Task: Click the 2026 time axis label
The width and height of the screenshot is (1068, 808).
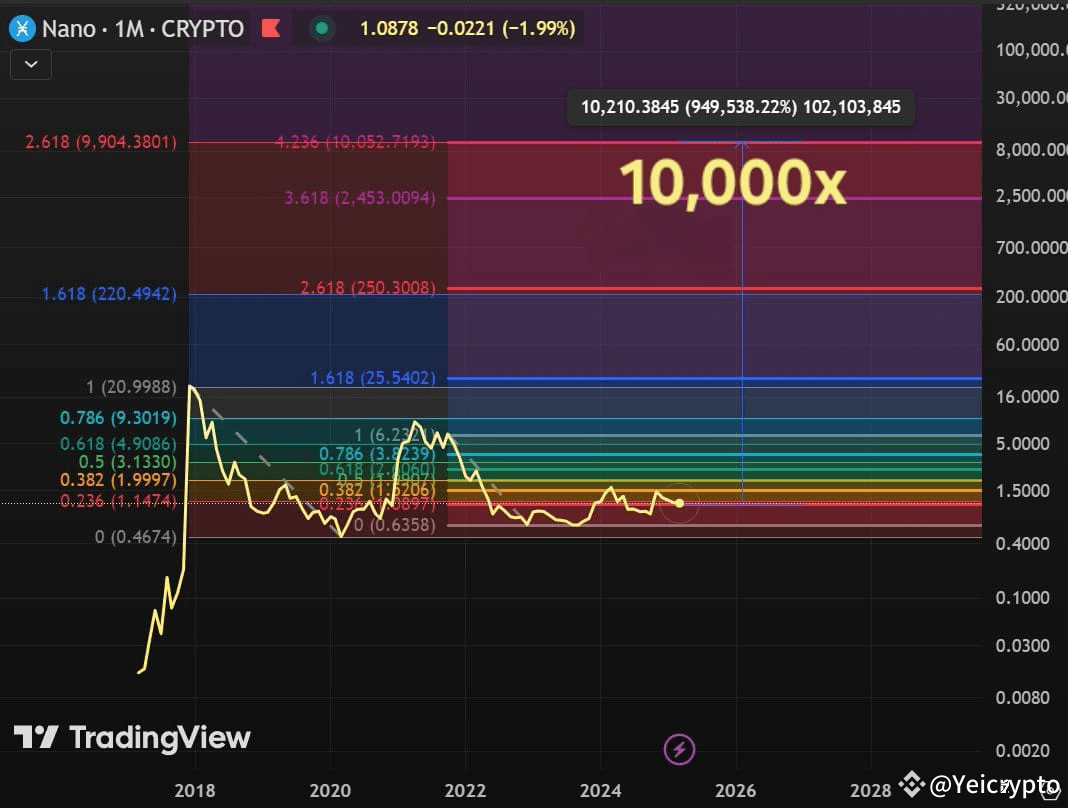Action: (736, 790)
